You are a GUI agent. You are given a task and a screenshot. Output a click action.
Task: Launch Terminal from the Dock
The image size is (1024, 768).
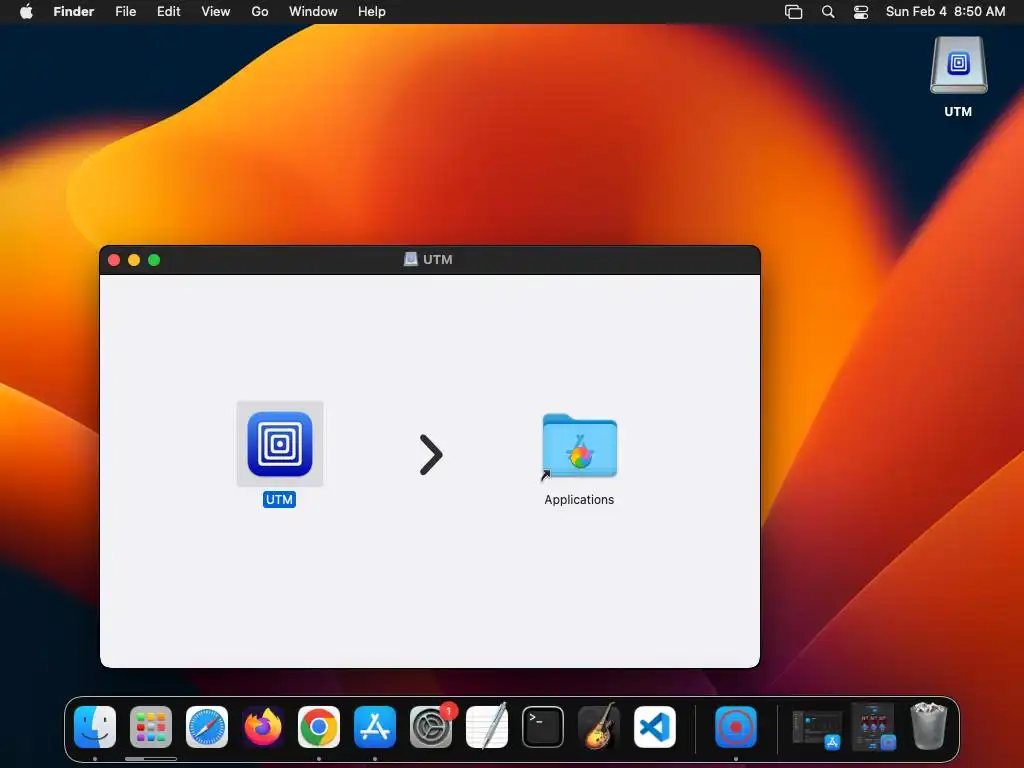click(543, 727)
